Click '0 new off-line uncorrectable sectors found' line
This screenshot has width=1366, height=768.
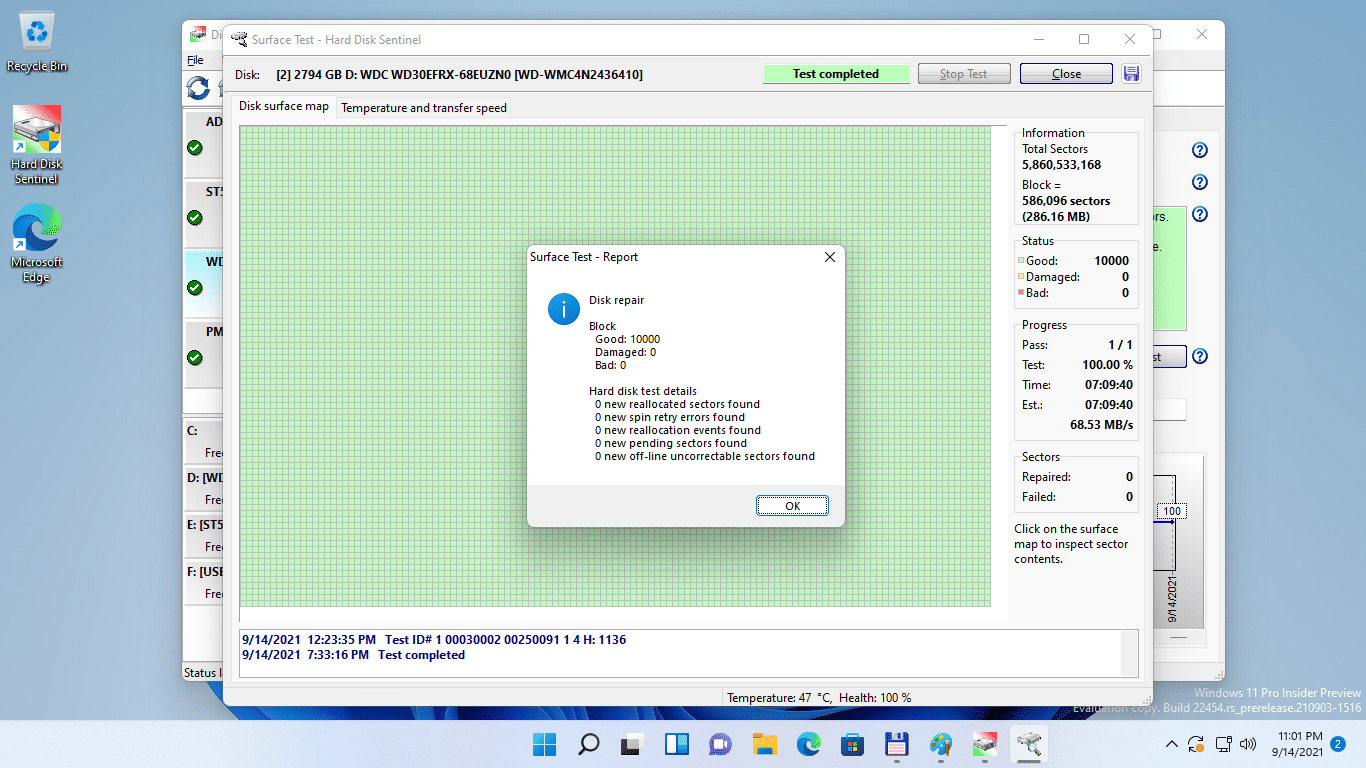click(x=705, y=456)
